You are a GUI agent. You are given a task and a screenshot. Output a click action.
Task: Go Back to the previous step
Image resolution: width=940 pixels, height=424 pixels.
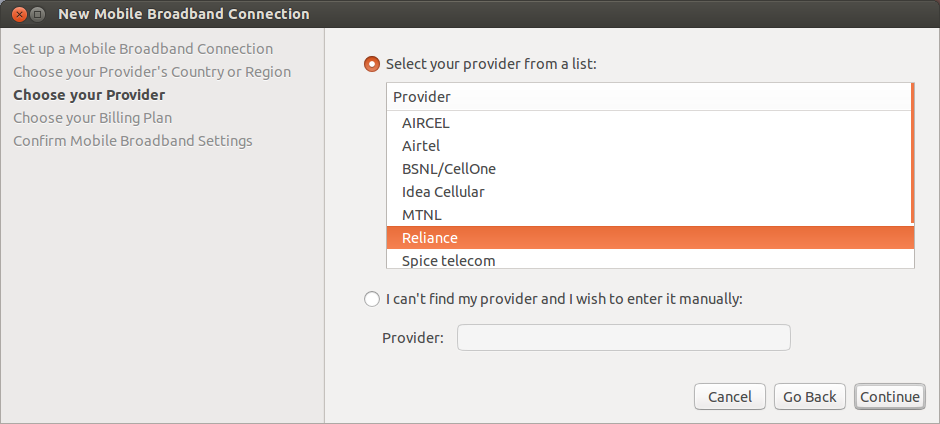[x=809, y=397]
